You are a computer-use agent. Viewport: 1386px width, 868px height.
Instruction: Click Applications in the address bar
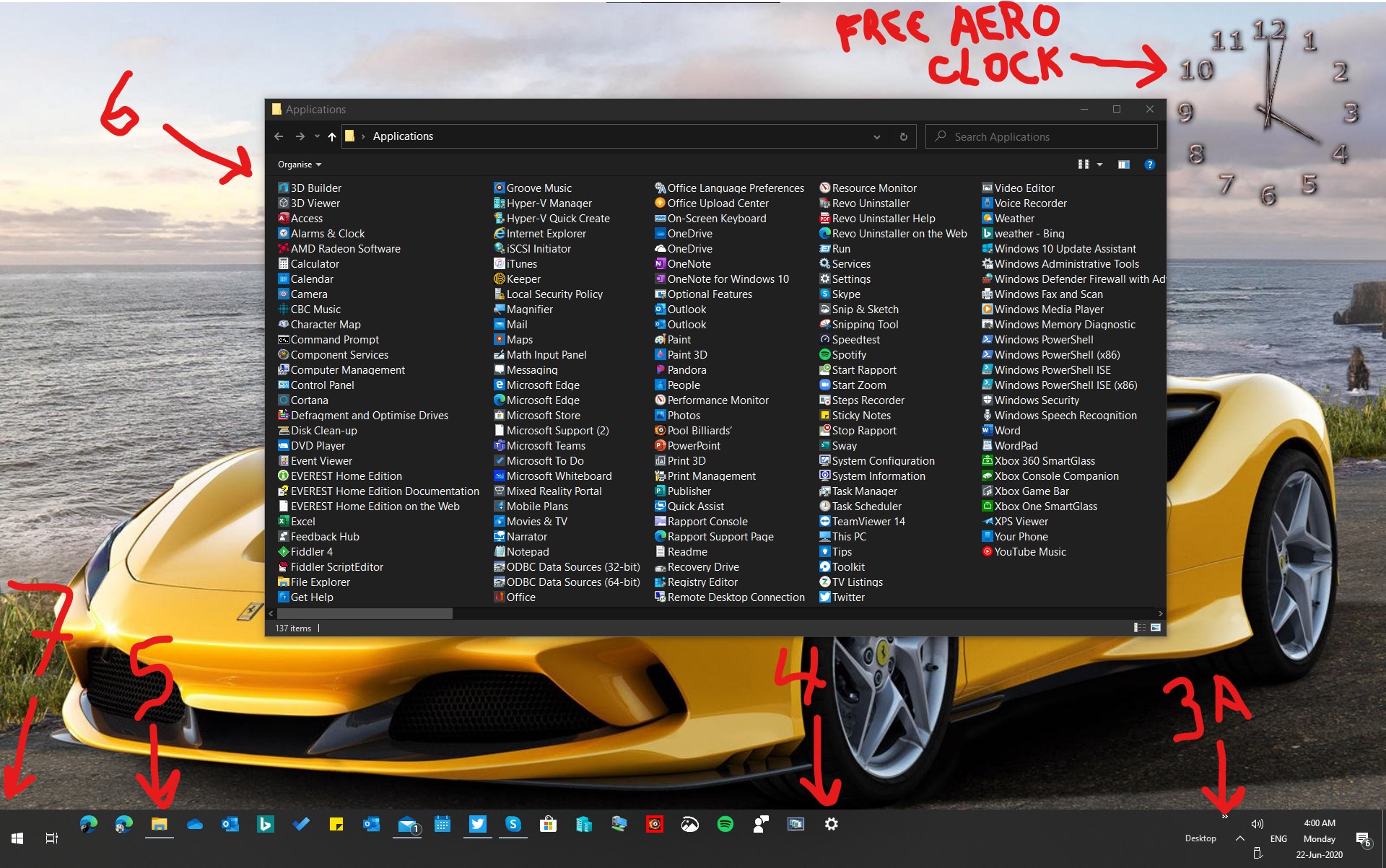[x=403, y=136]
